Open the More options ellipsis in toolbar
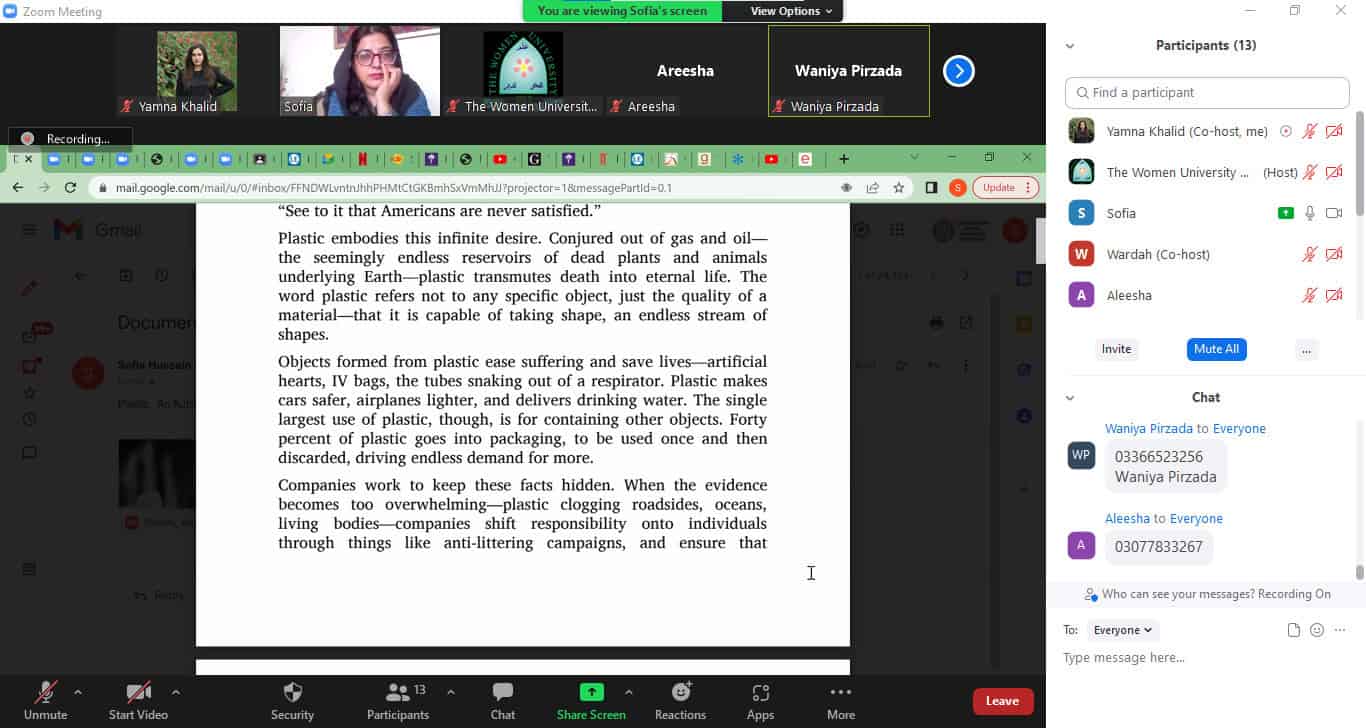Image resolution: width=1366 pixels, height=728 pixels. pyautogui.click(x=840, y=693)
